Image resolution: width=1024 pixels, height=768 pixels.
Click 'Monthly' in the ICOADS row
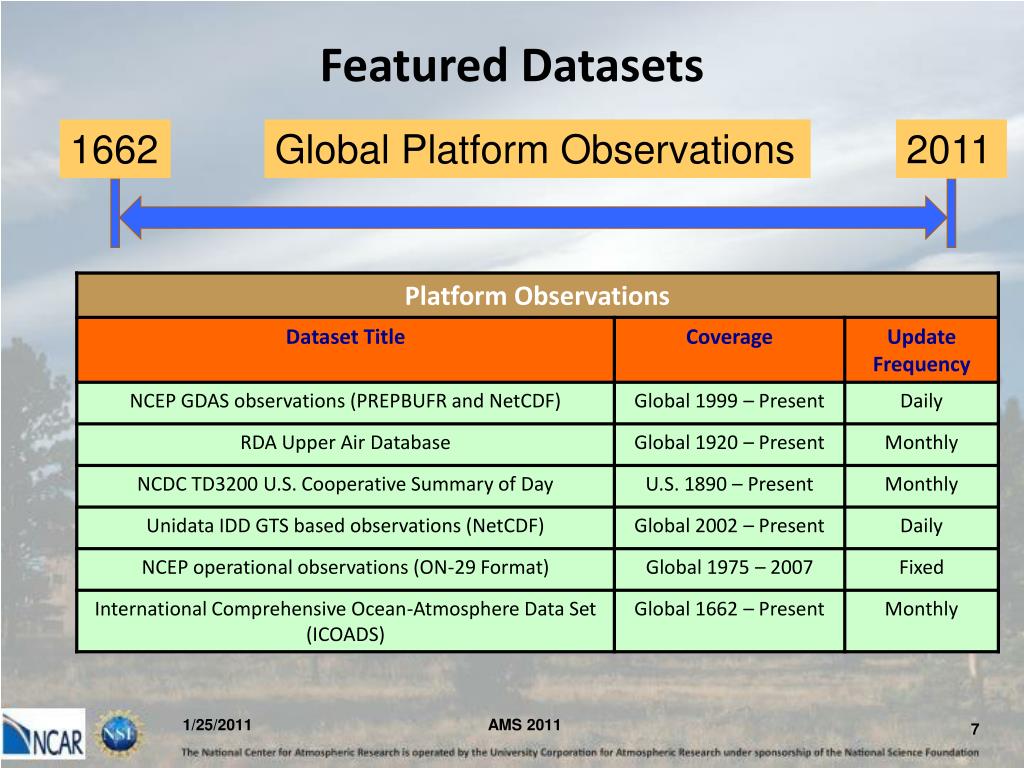click(921, 621)
